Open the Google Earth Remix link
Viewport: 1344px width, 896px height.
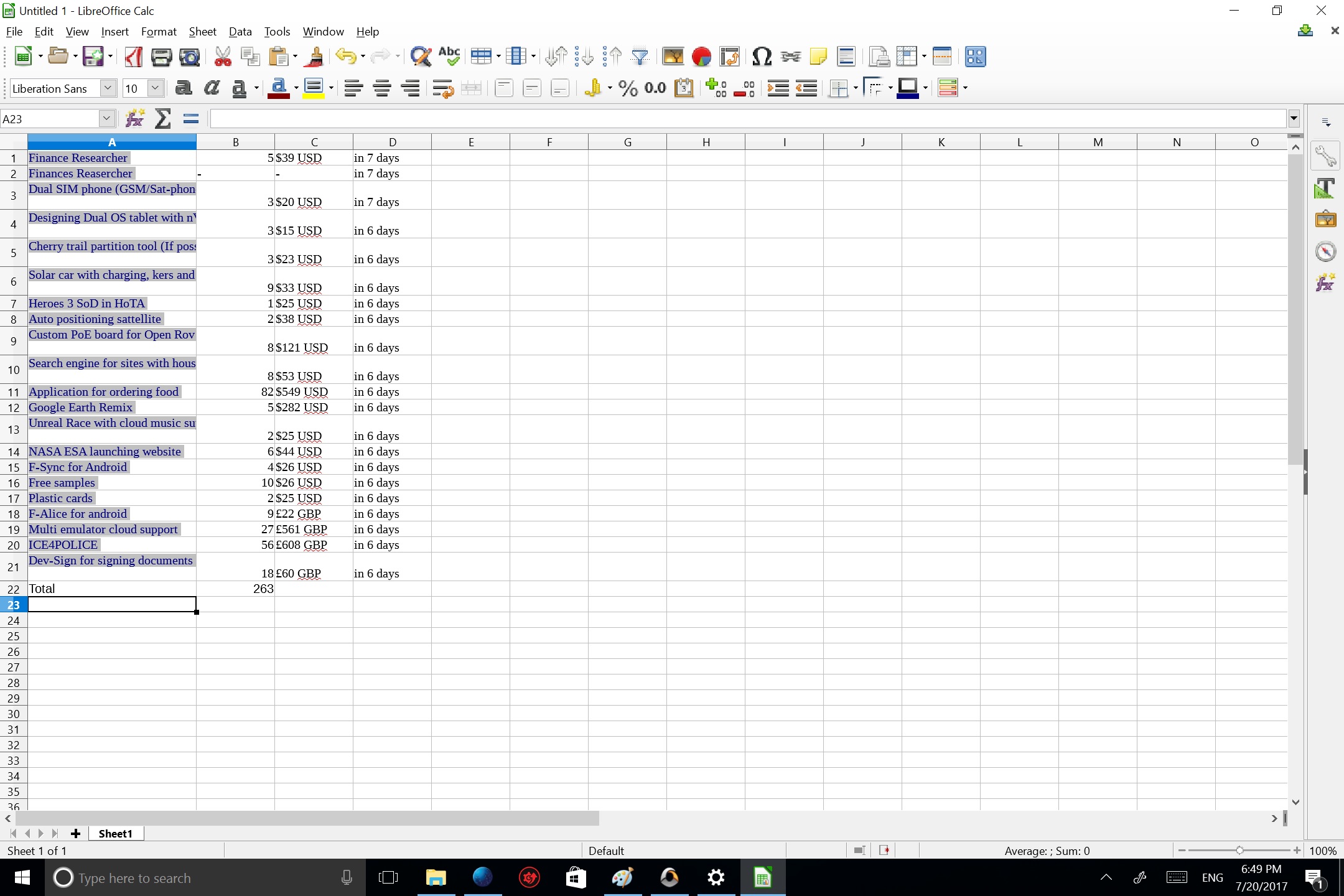(81, 408)
